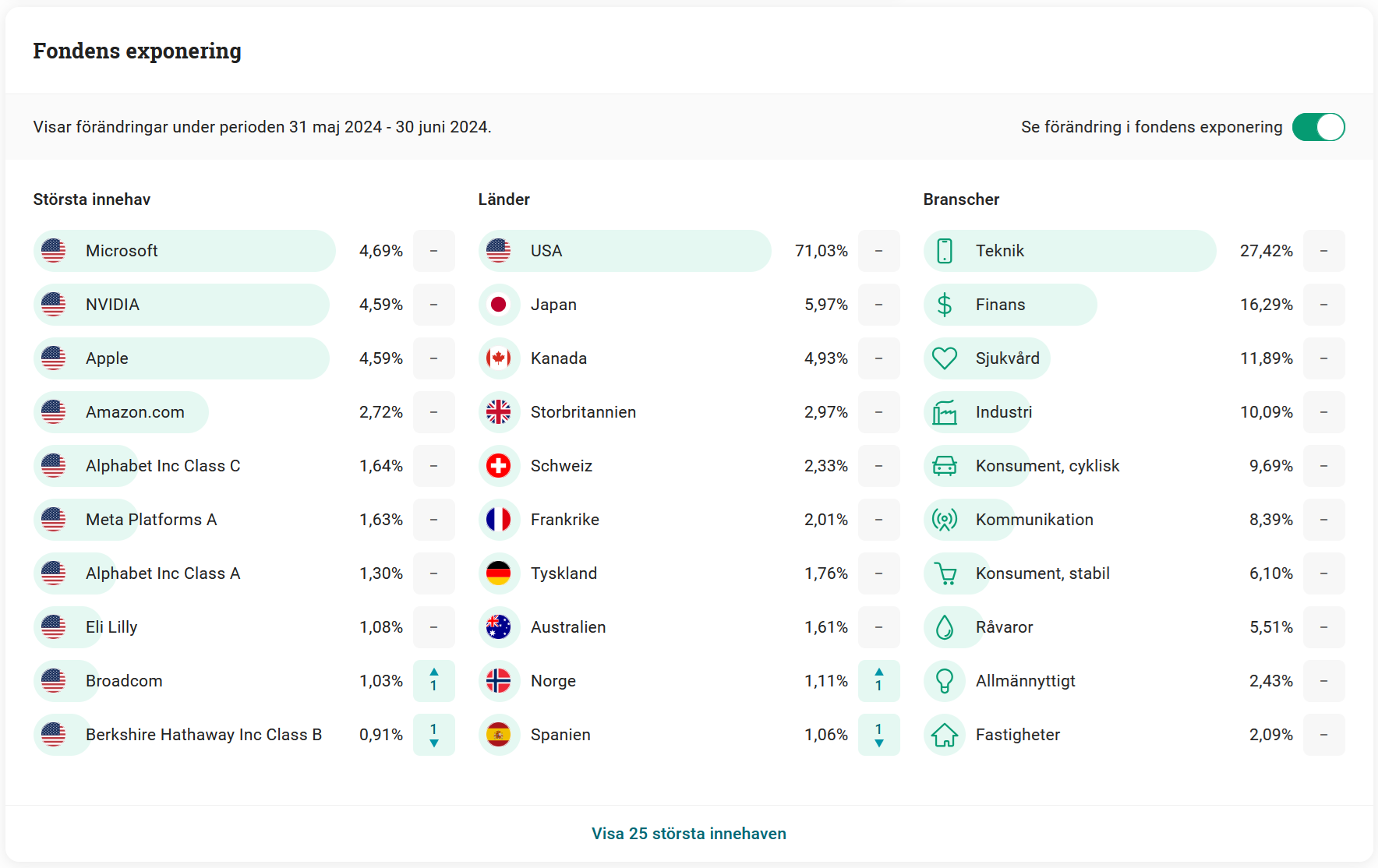Click the heart icon for Sjukvård
This screenshot has width=1378, height=868.
[945, 358]
